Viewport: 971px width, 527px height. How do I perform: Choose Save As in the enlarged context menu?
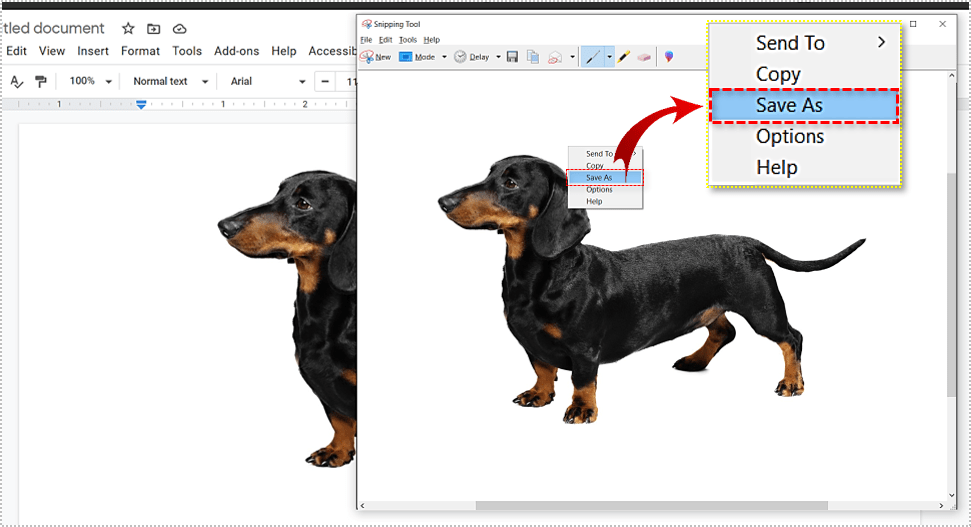point(804,105)
